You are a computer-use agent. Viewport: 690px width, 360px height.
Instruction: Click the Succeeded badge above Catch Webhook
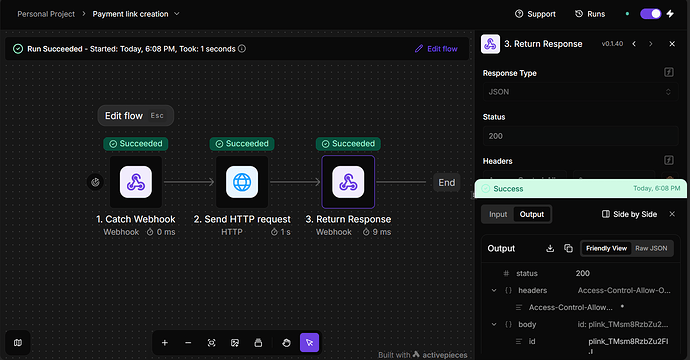(x=136, y=143)
